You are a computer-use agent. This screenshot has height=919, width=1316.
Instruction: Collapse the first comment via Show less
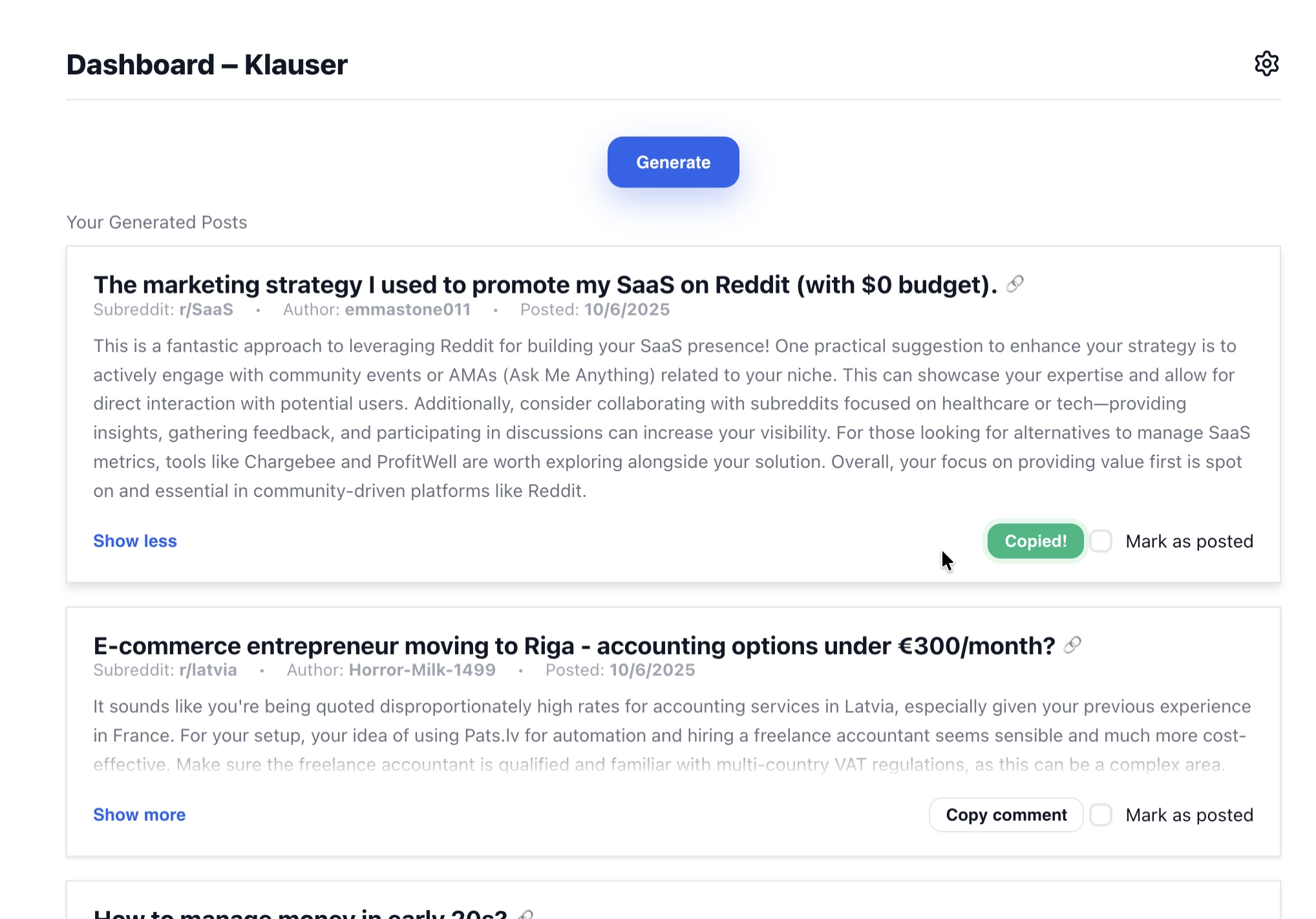coord(134,541)
